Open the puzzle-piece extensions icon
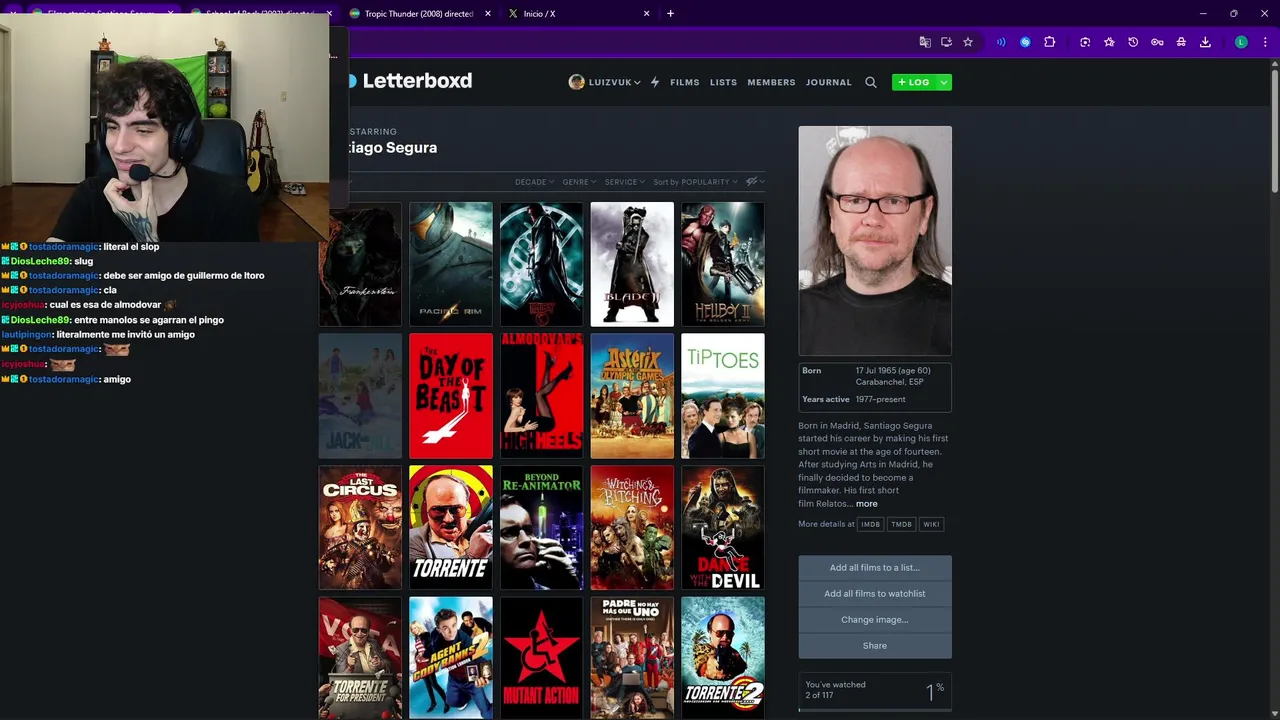 coord(1049,42)
